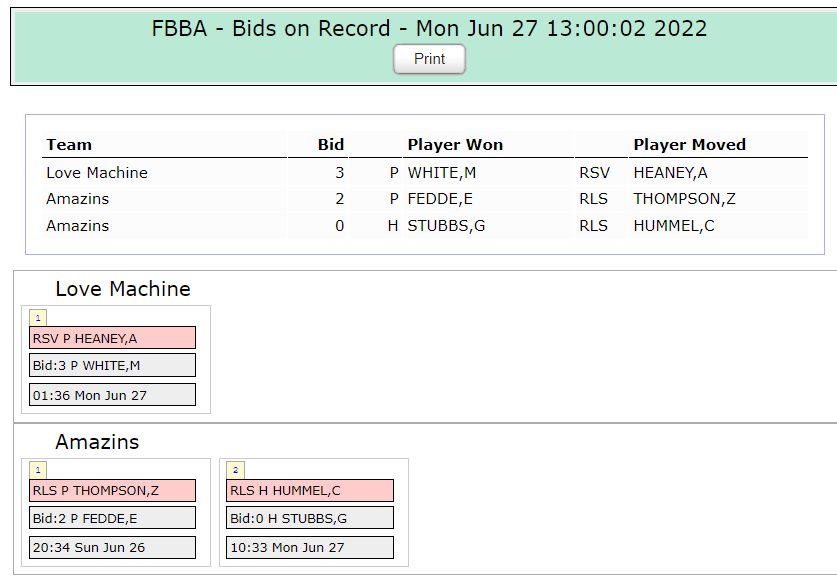Select the RSV P HEANEY,A pink box
The width and height of the screenshot is (837, 582).
pos(112,338)
